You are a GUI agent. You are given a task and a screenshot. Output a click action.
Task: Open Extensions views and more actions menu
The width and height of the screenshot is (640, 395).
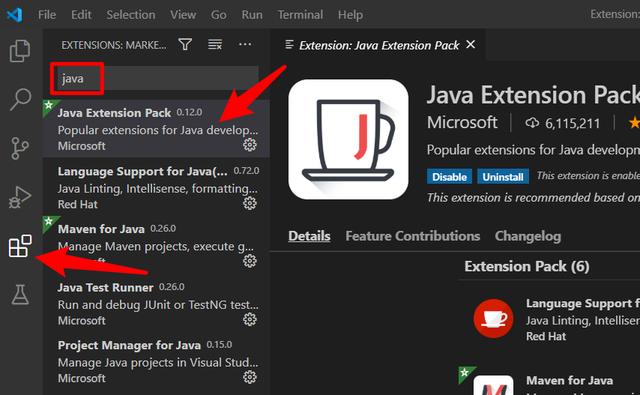tap(245, 44)
